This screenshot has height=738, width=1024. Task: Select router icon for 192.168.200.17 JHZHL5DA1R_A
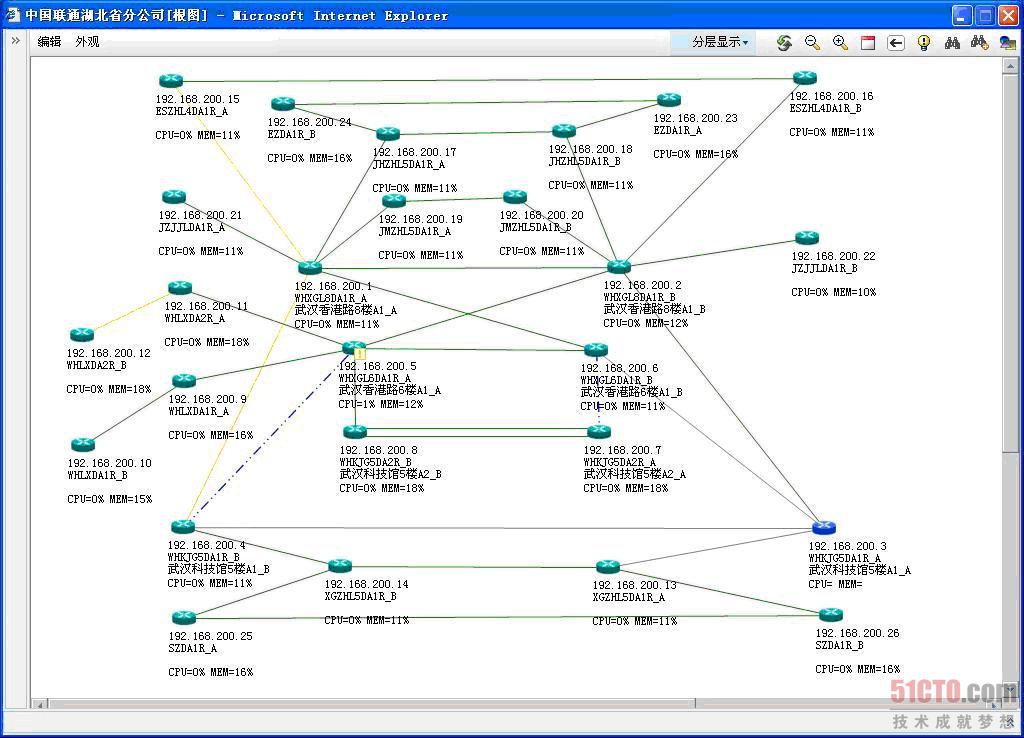387,133
